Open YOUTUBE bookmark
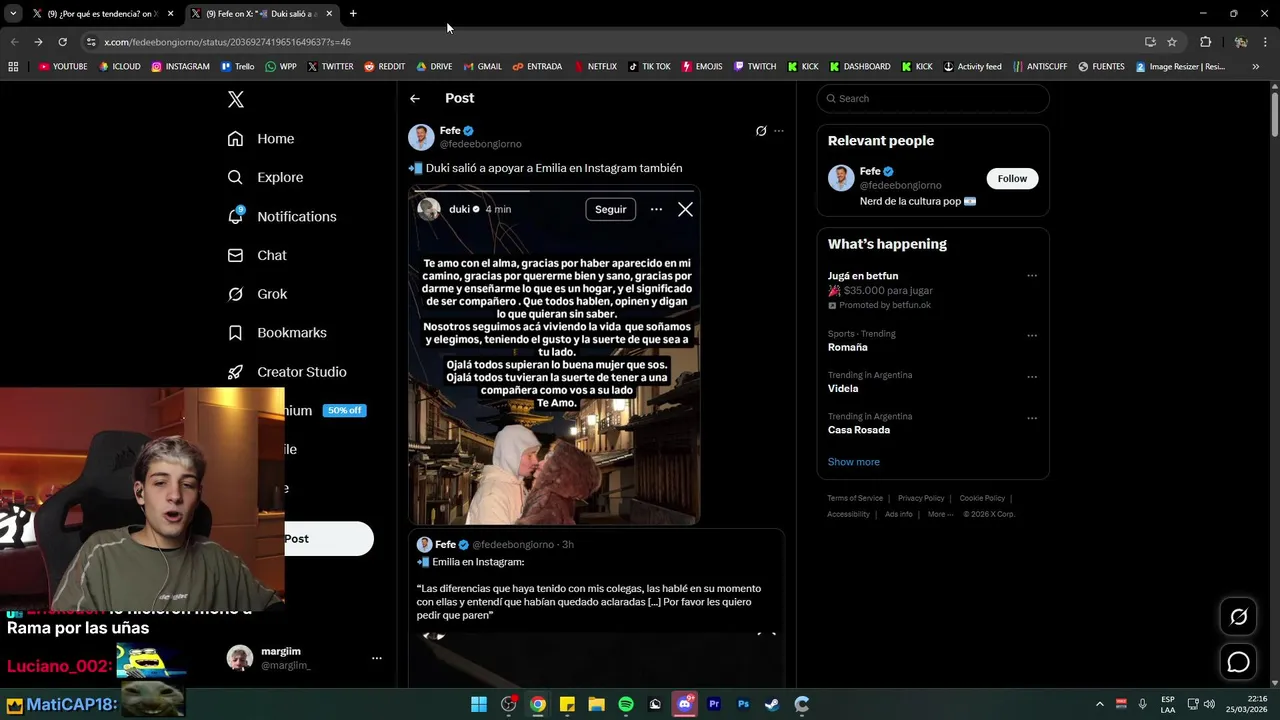 coord(63,67)
